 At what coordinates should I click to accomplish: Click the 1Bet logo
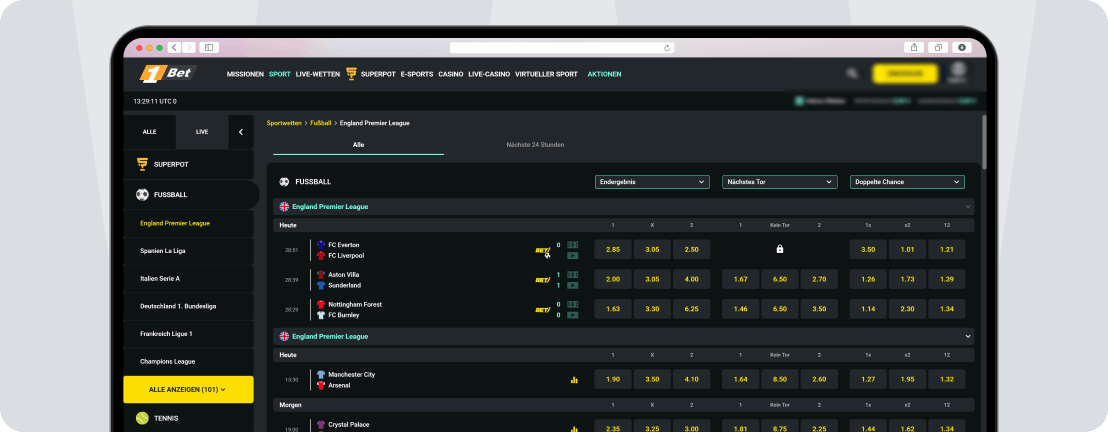168,74
